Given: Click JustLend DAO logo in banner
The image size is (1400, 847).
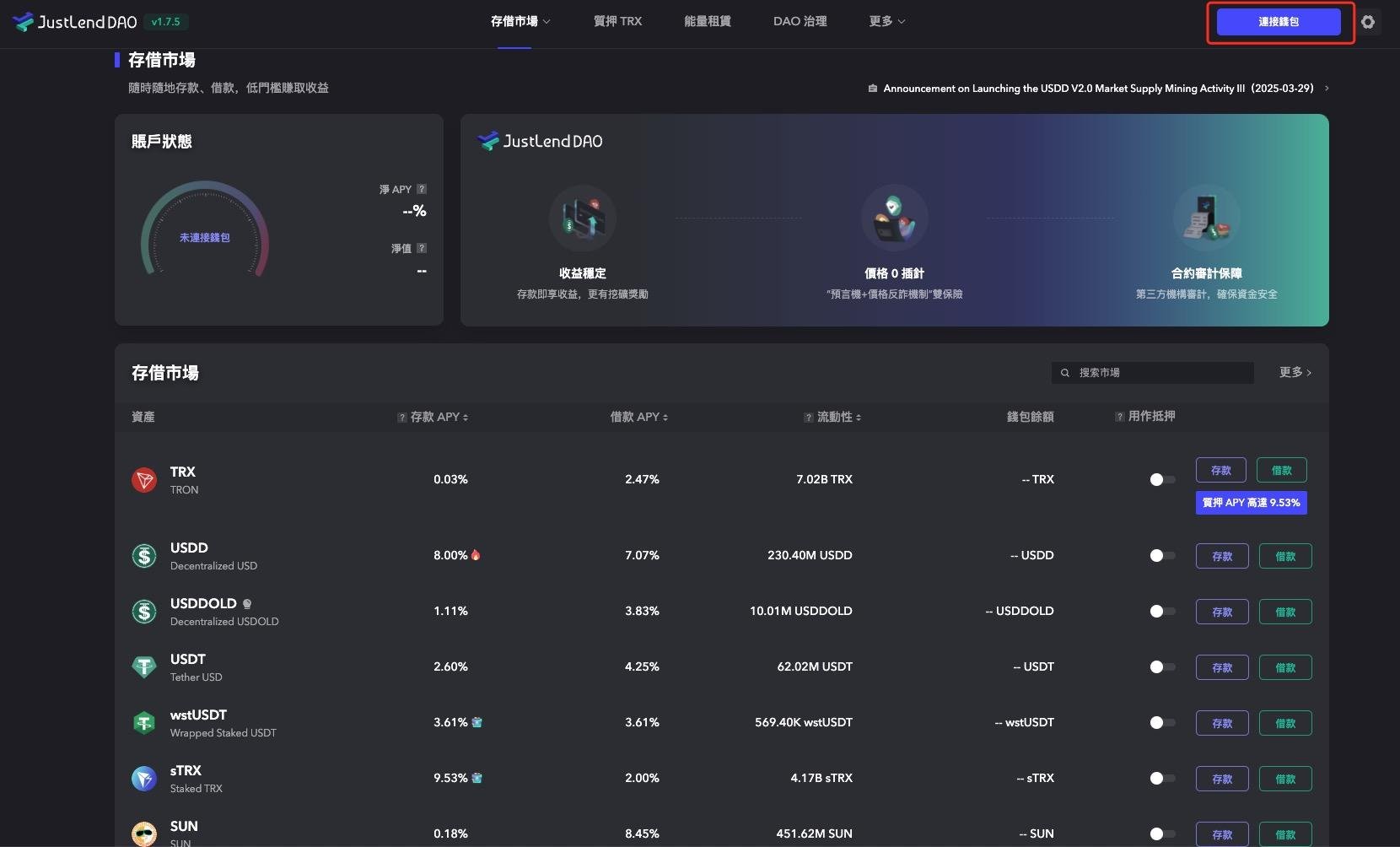Looking at the screenshot, I should 540,141.
